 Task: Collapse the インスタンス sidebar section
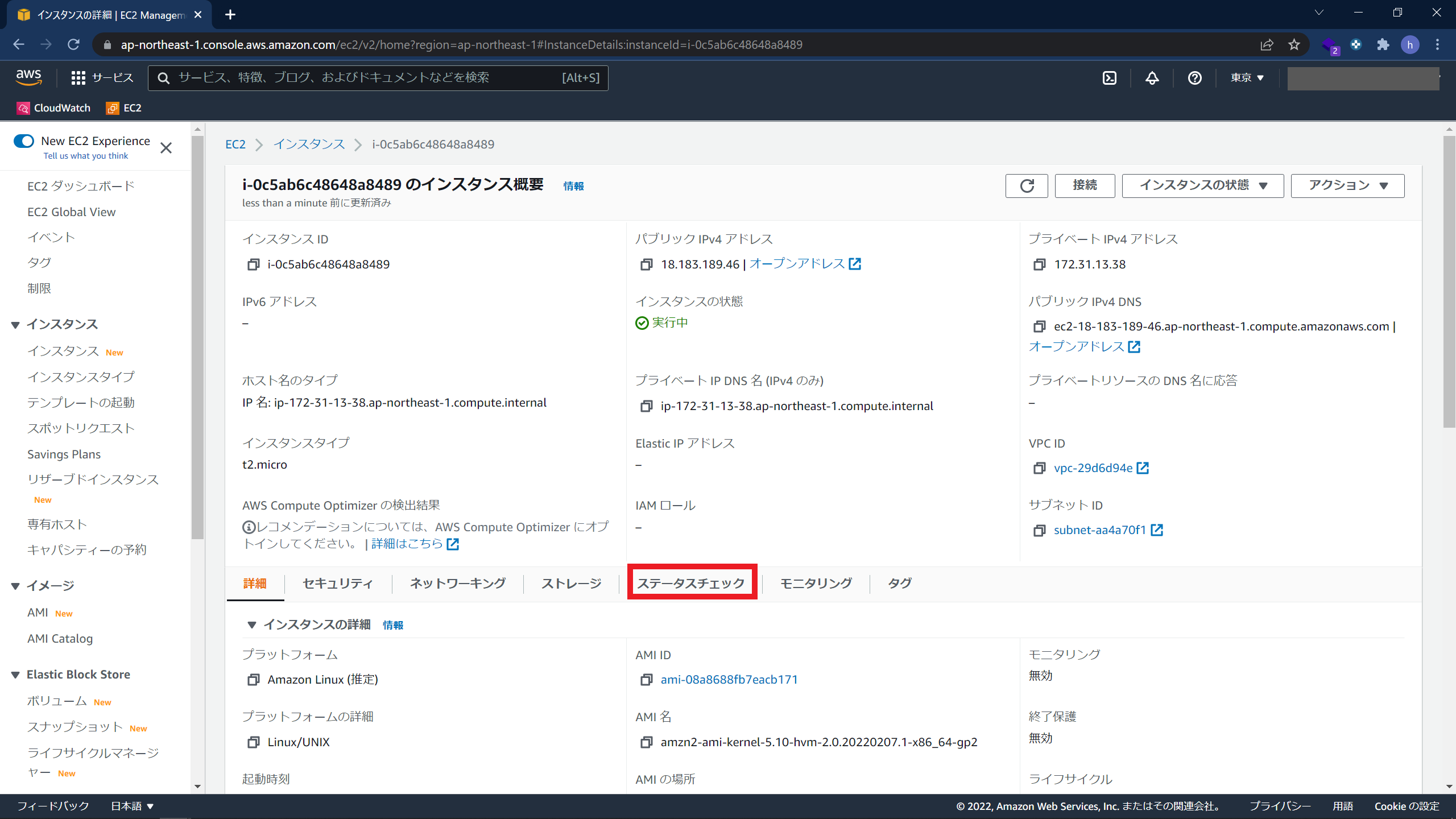coord(15,325)
